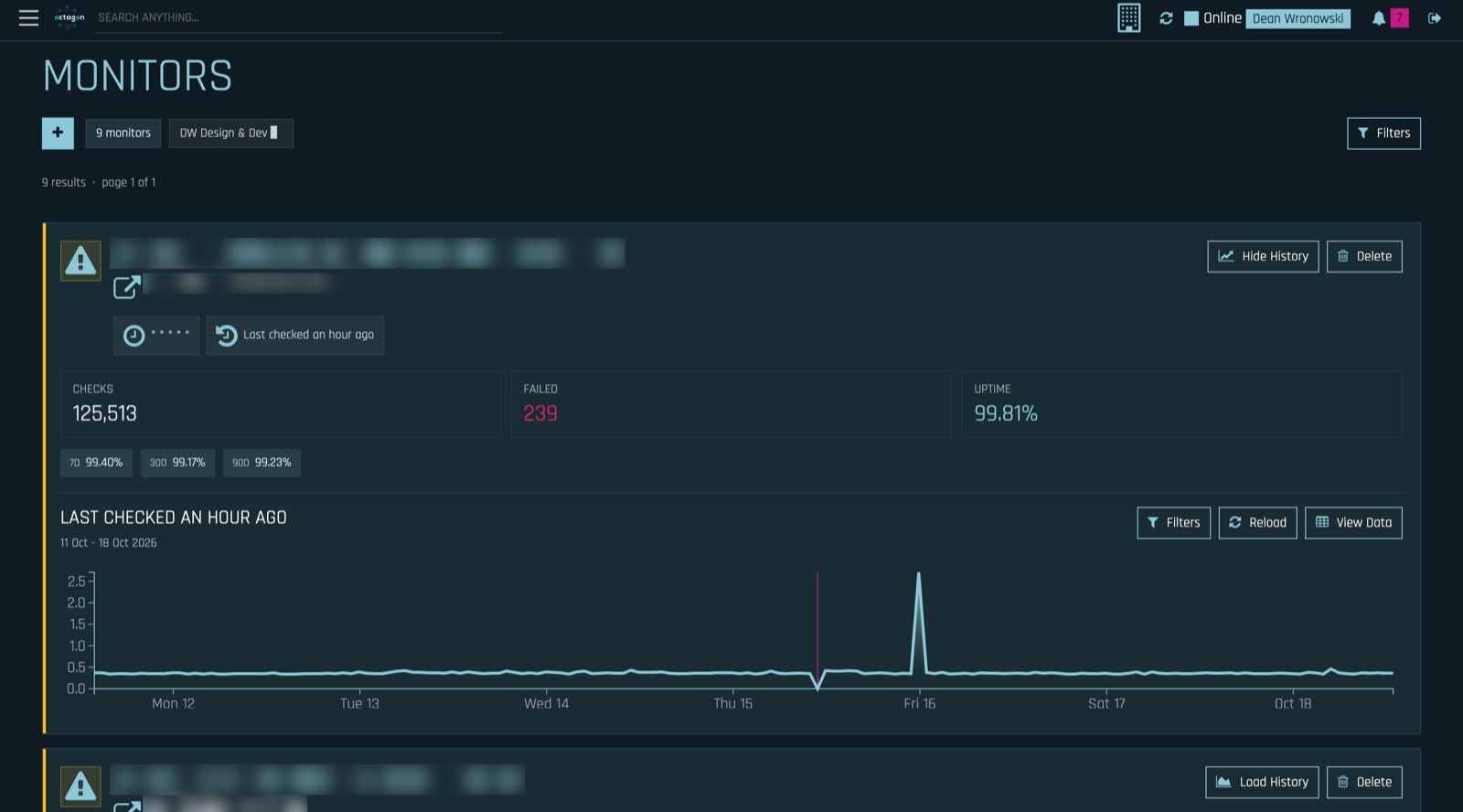The height and width of the screenshot is (812, 1463).
Task: Focus the Search Anything field
Action: tap(299, 17)
